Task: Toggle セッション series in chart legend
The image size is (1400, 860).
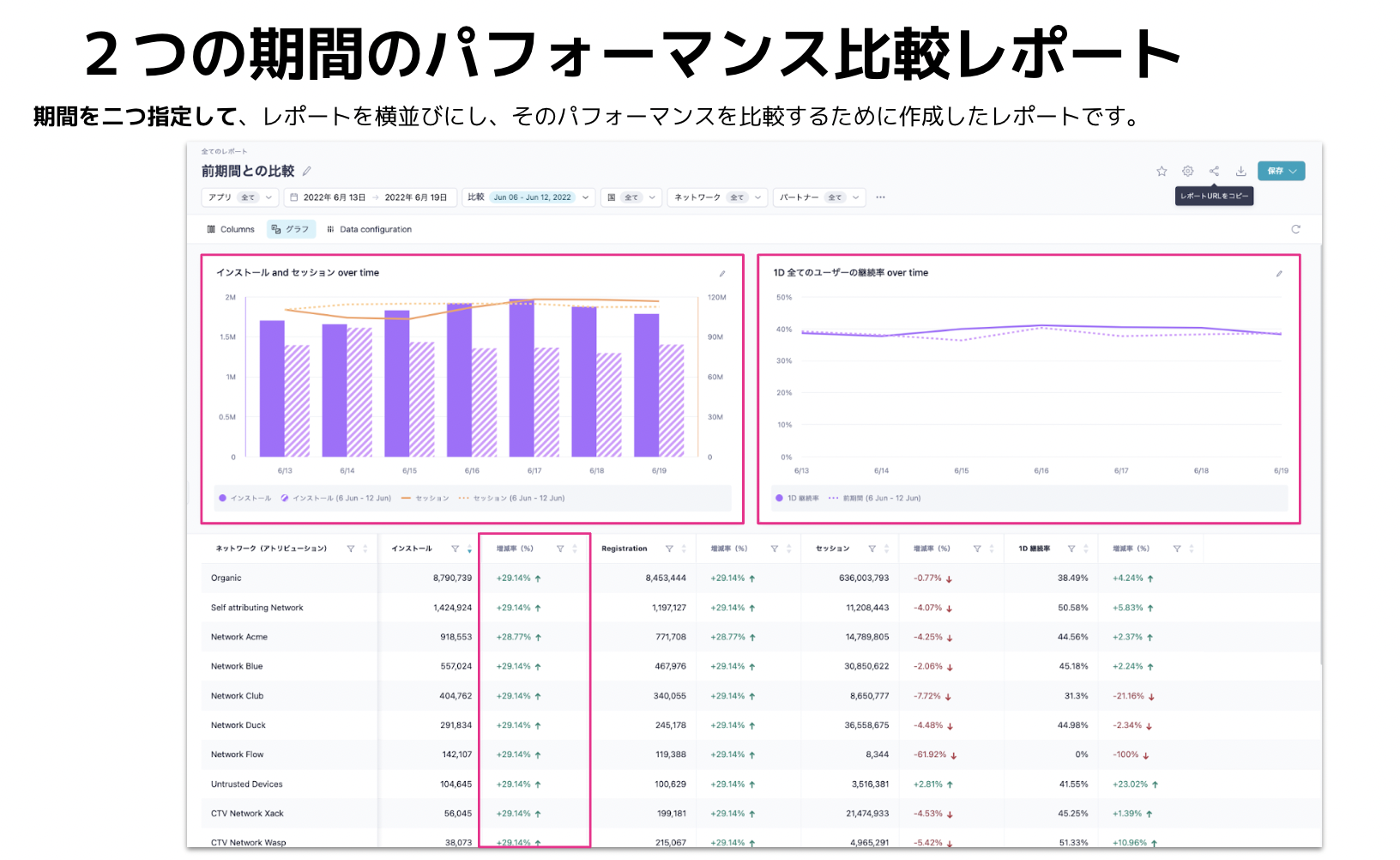Action: [x=425, y=498]
